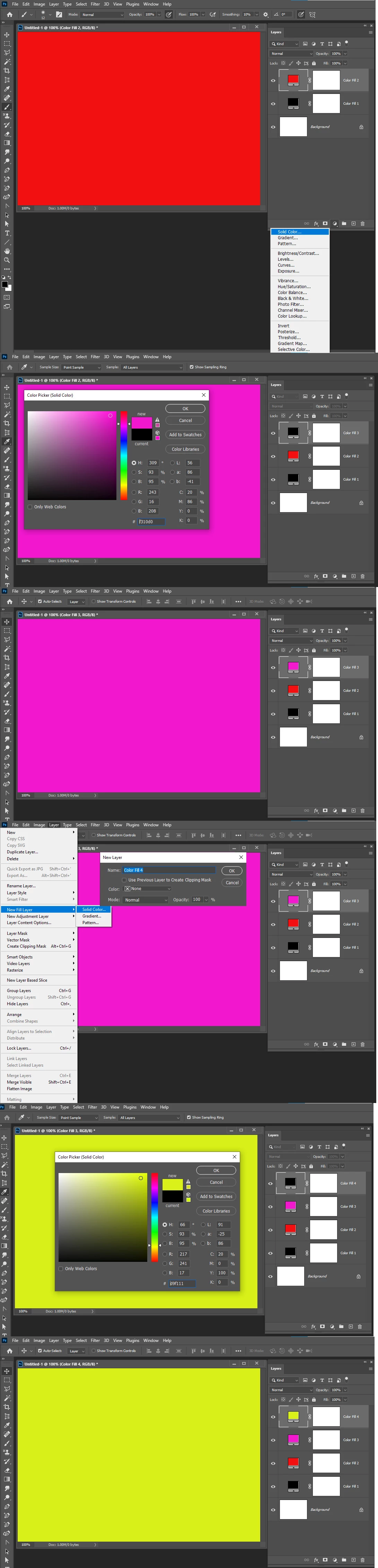This screenshot has height=1568, width=378.
Task: Click web-safe cube icon in yellow color picker
Action: [x=188, y=1194]
